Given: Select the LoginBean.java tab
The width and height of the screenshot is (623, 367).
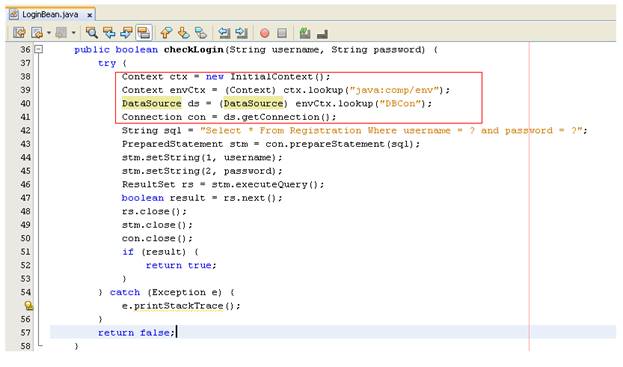Looking at the screenshot, I should coord(50,15).
